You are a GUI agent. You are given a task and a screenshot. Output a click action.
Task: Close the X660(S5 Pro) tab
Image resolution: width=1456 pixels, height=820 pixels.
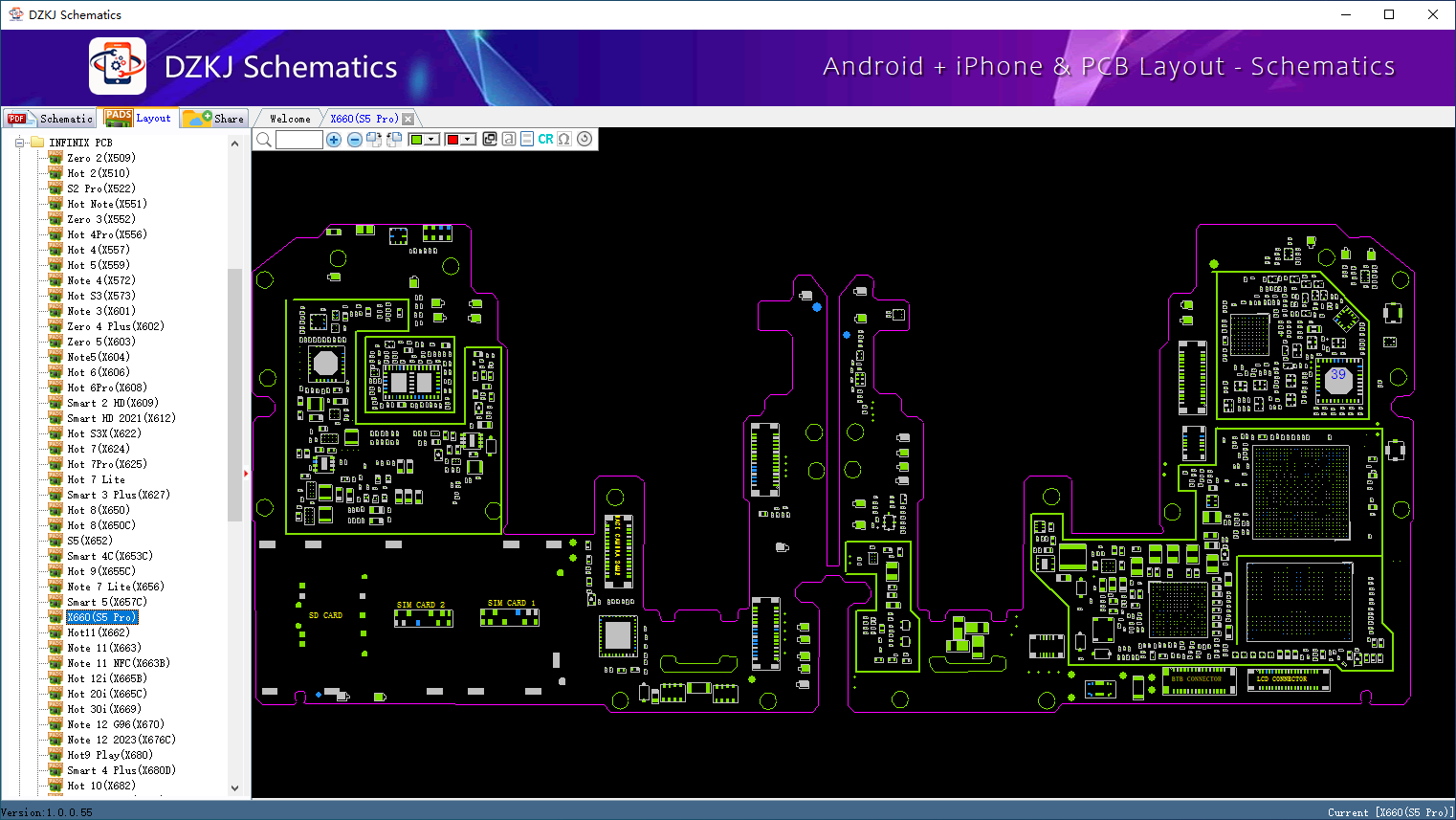point(408,119)
